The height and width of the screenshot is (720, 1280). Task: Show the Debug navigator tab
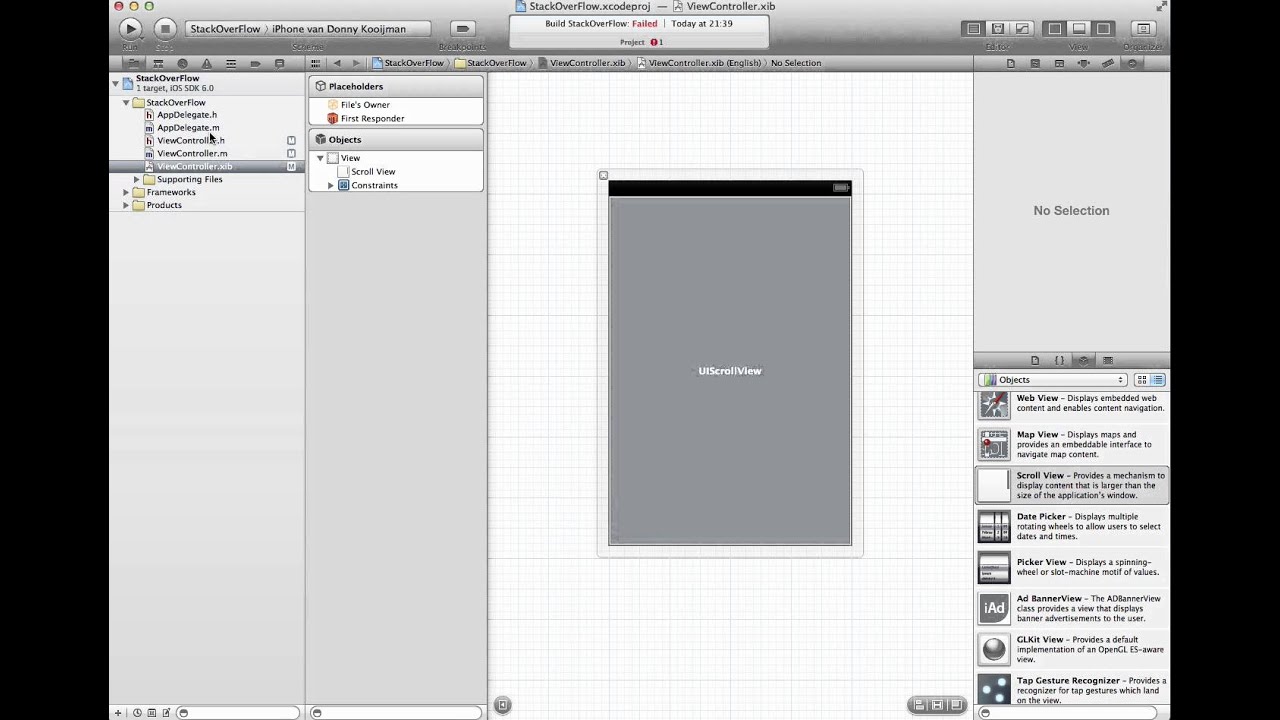click(231, 63)
